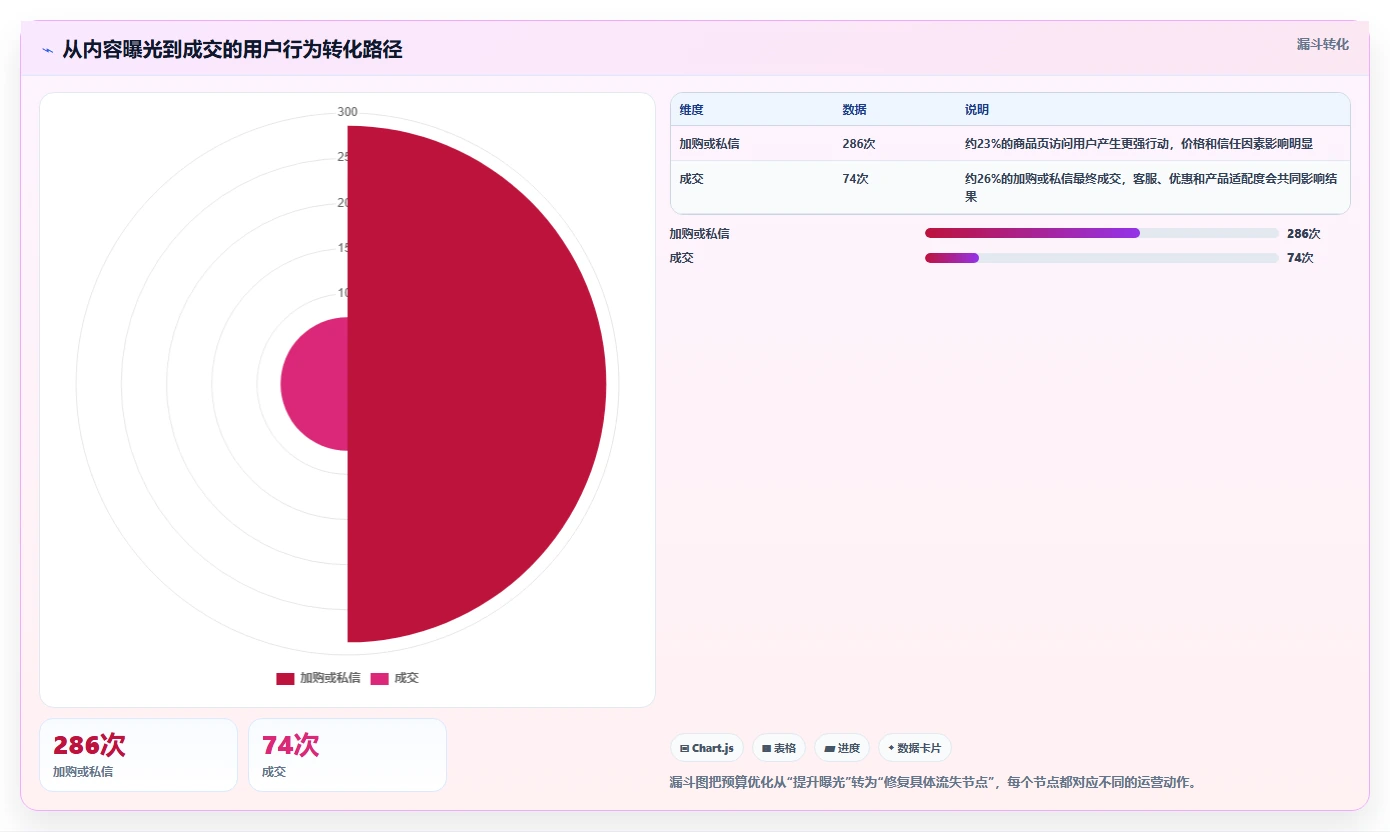
Task: Click the 成交 progress label
Action: click(x=682, y=258)
